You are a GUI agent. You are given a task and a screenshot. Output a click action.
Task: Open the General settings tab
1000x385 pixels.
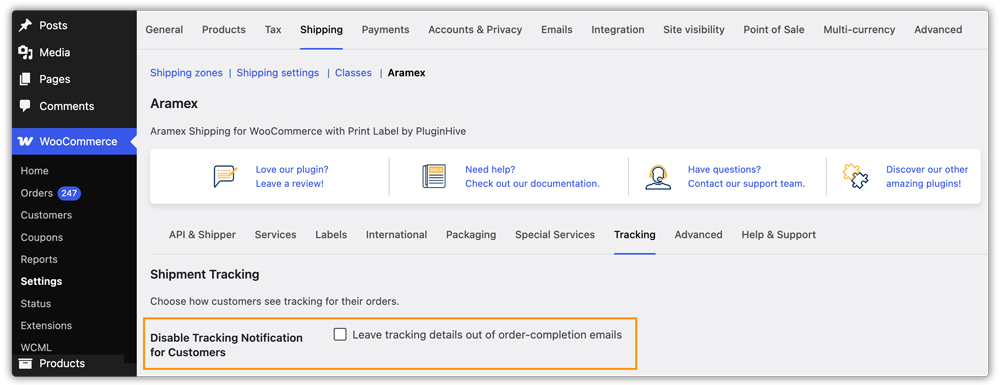164,29
